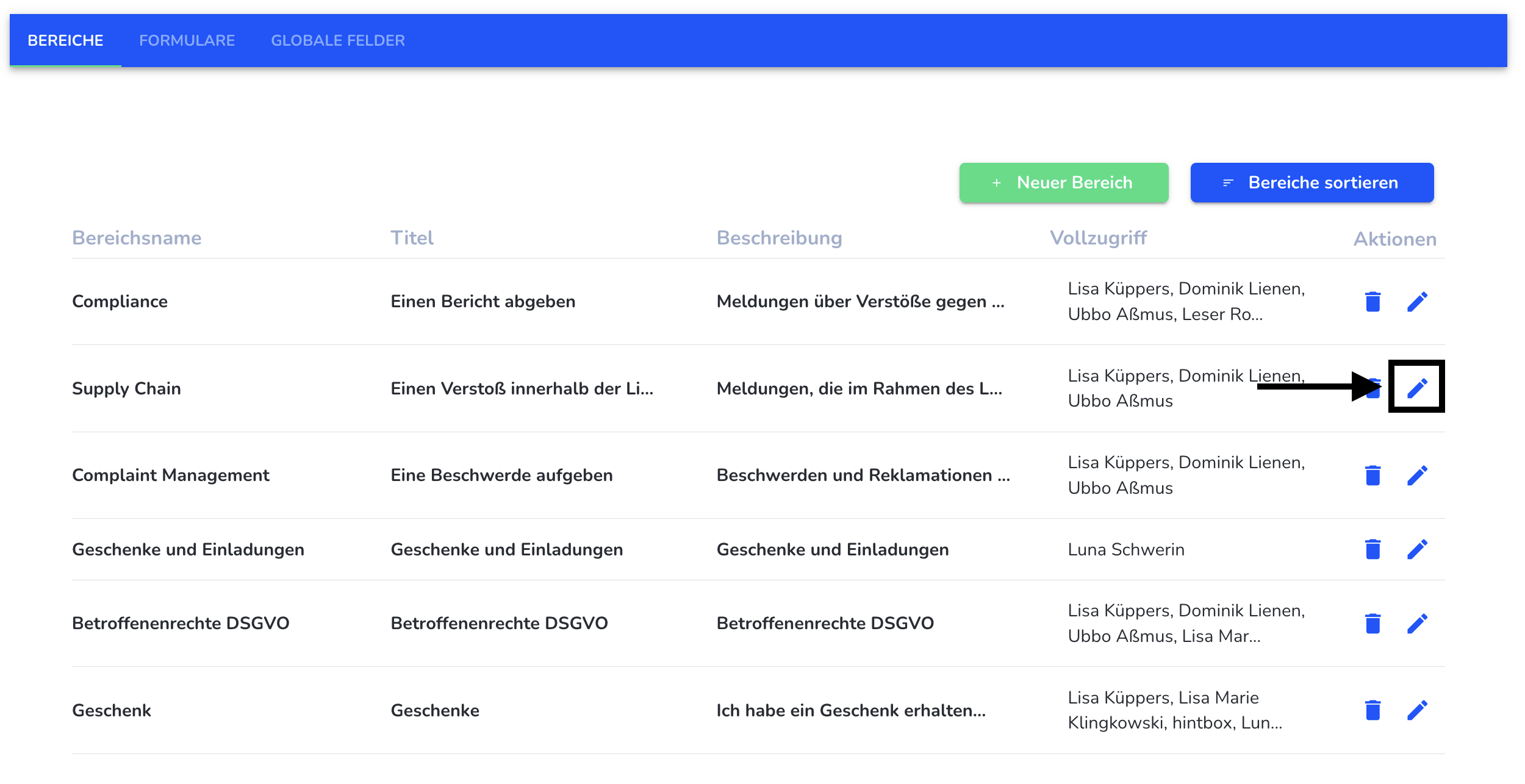Delete the Luna Schwerin row
This screenshot has width=1525, height=784.
tap(1372, 549)
